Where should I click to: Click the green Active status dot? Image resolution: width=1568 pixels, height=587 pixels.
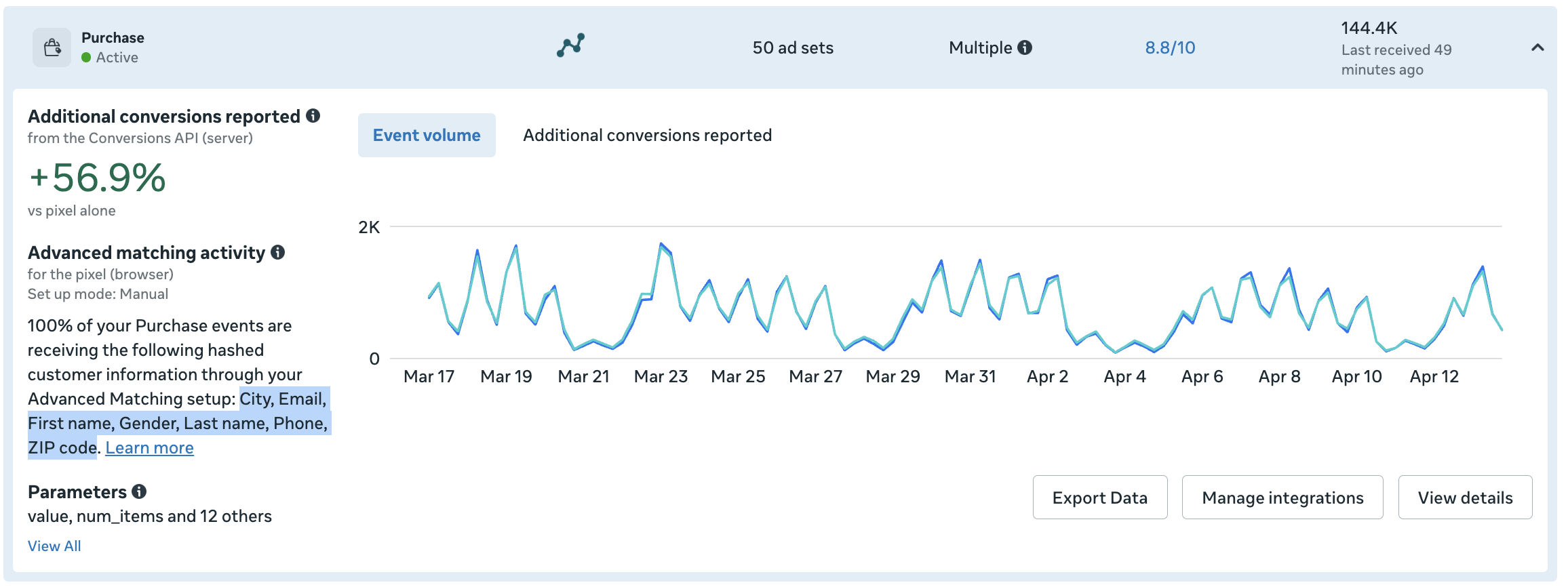(86, 58)
